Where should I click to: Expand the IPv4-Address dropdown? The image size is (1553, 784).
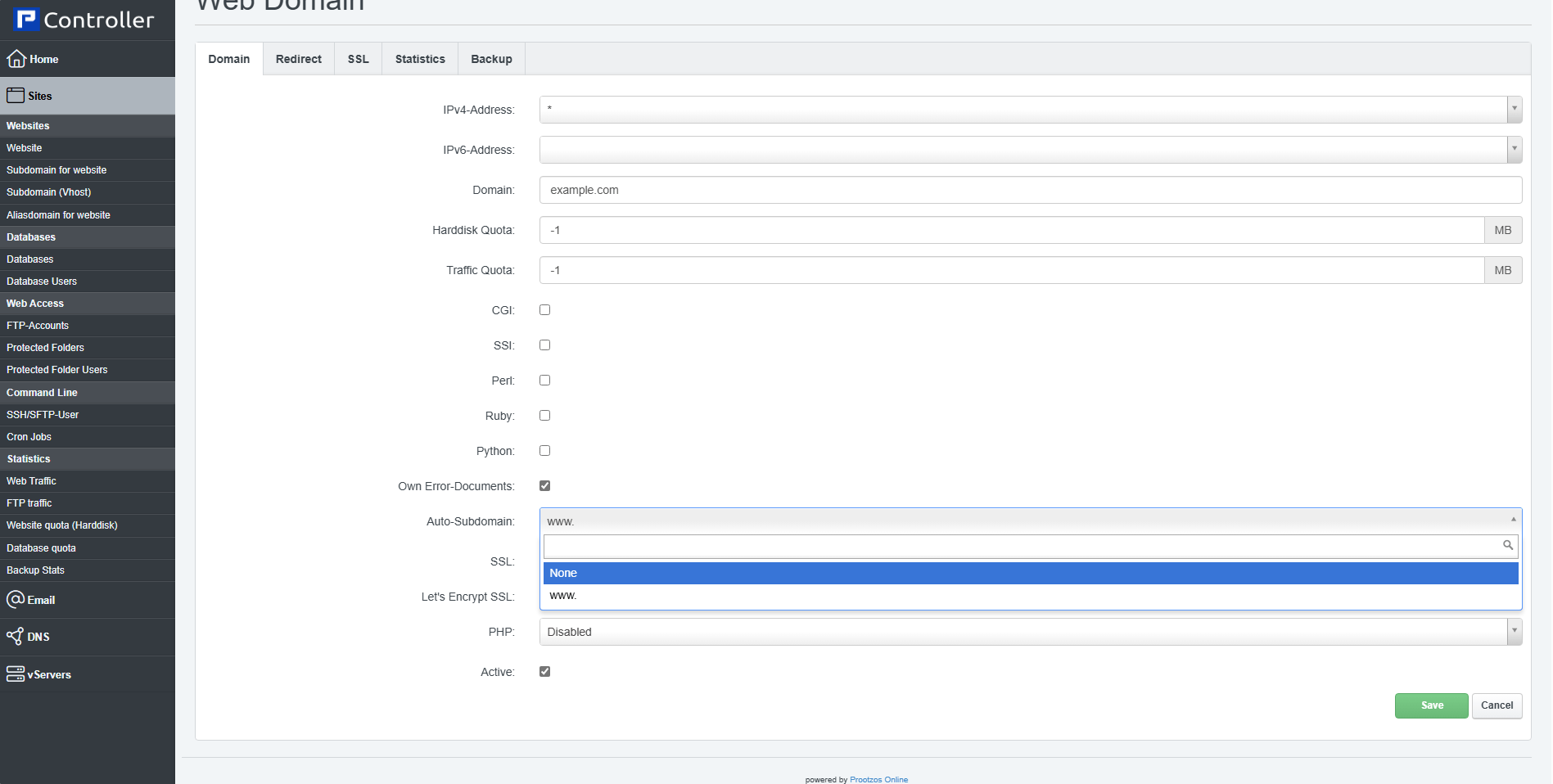coord(1514,110)
